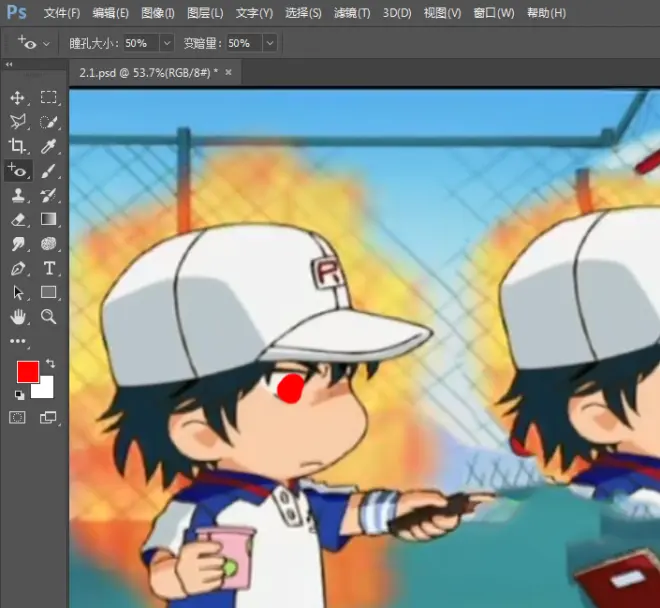Expand the pupil size 50% dropdown
660x608 pixels.
167,43
